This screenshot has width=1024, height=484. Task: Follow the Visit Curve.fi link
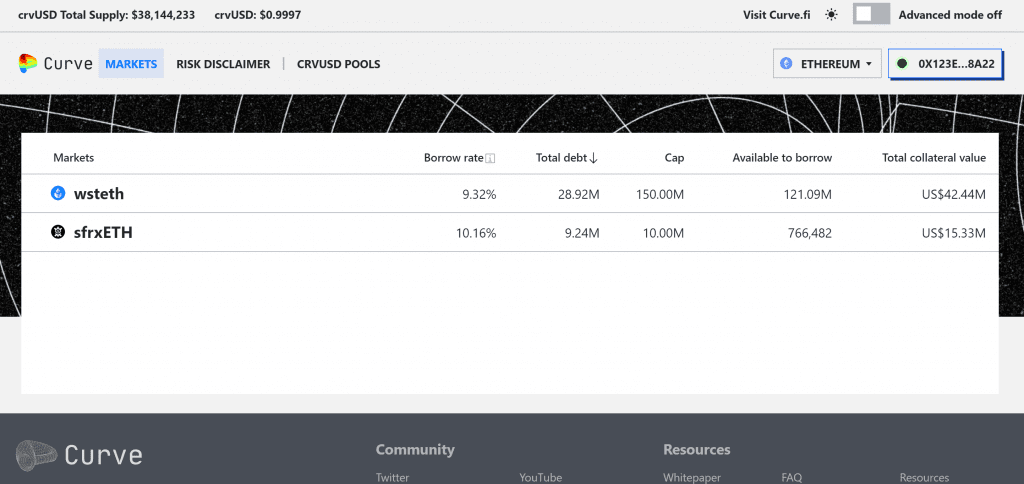click(x=776, y=15)
